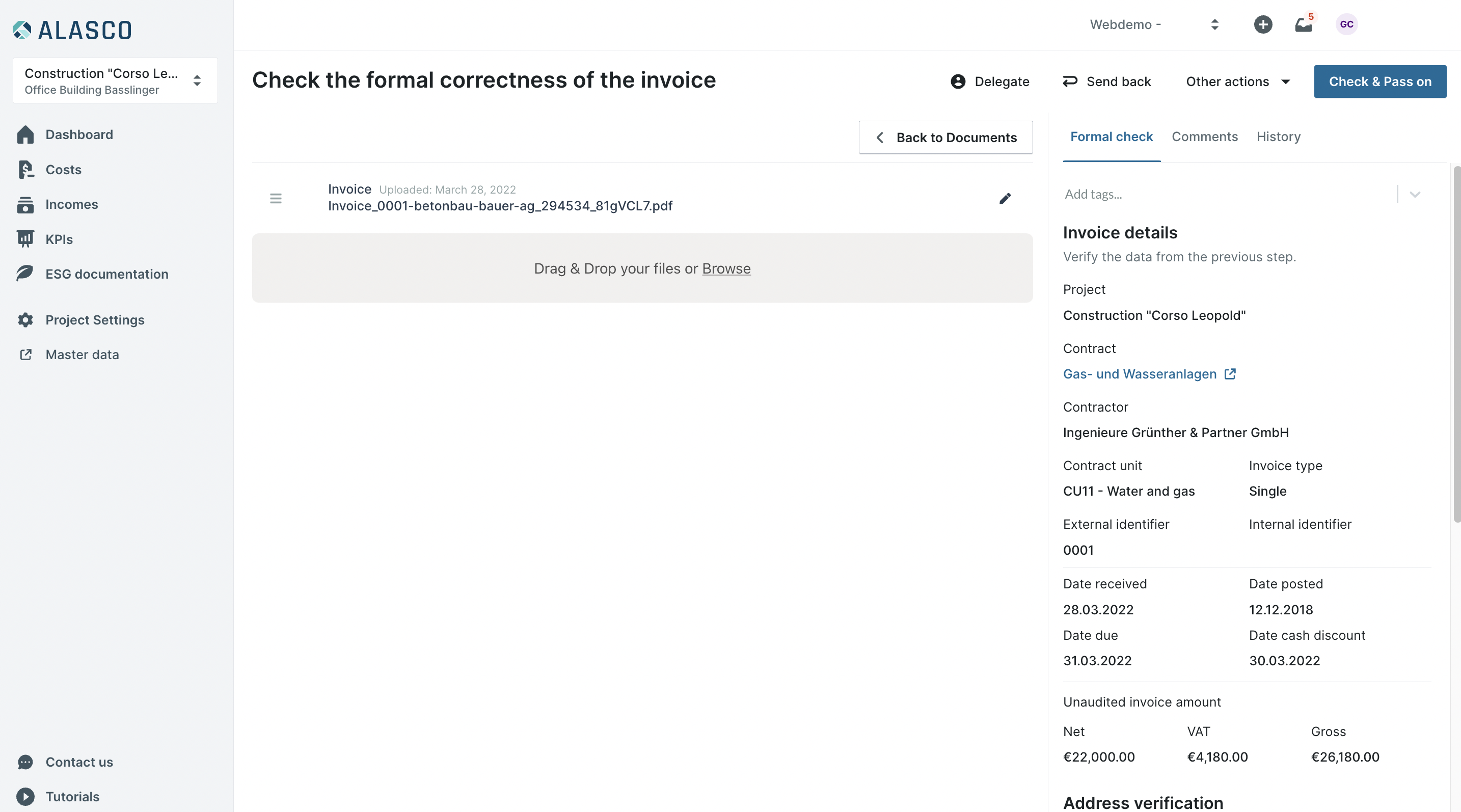Go to ESG documentation page
The width and height of the screenshot is (1461, 812).
(x=106, y=274)
